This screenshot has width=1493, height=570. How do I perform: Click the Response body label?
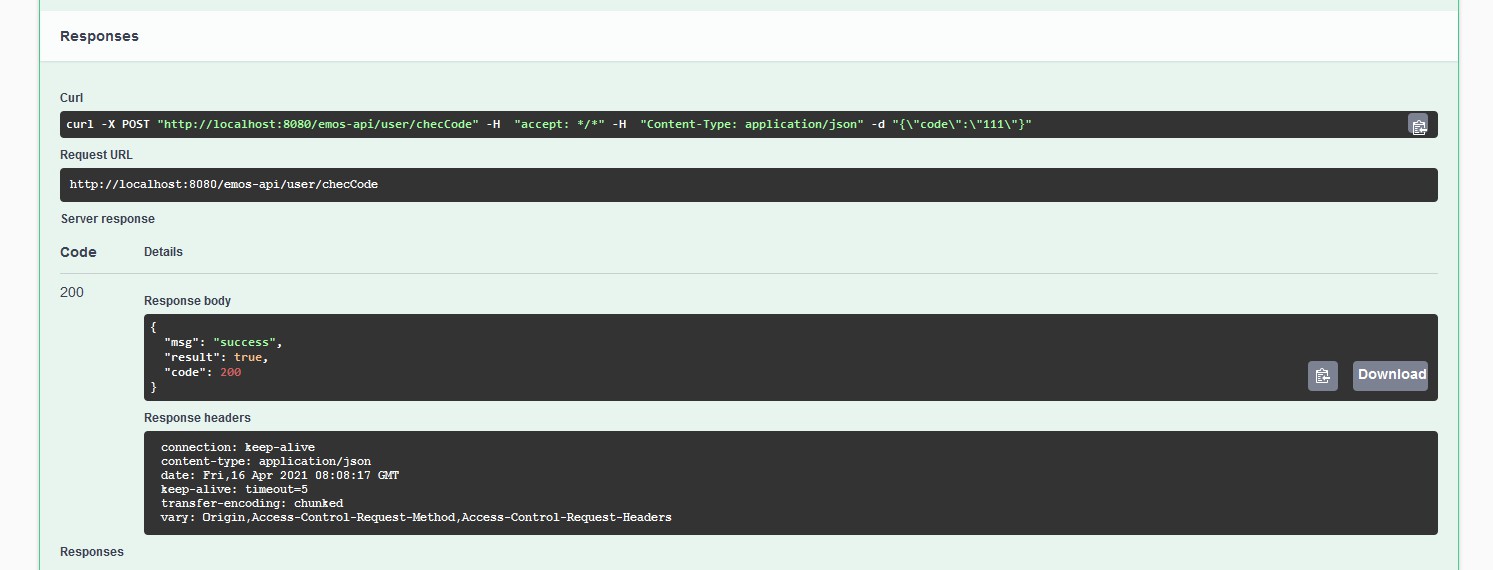point(187,301)
